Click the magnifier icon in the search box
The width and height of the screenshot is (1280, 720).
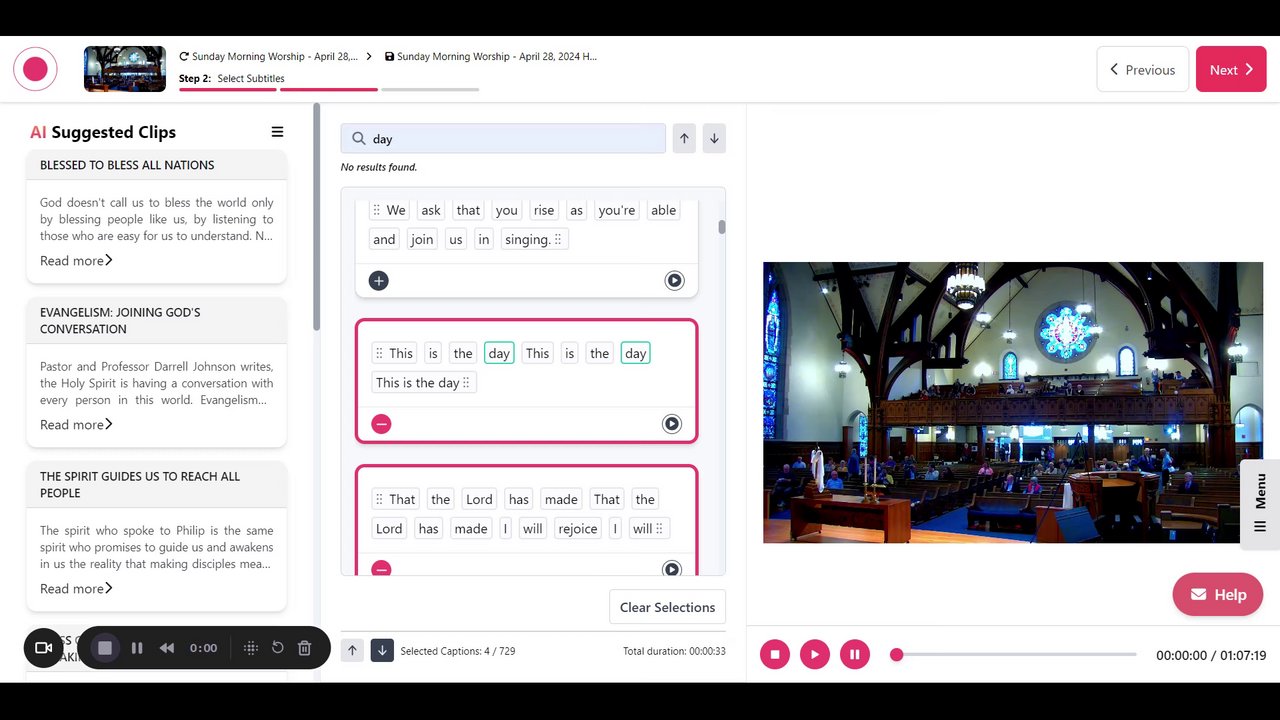358,139
